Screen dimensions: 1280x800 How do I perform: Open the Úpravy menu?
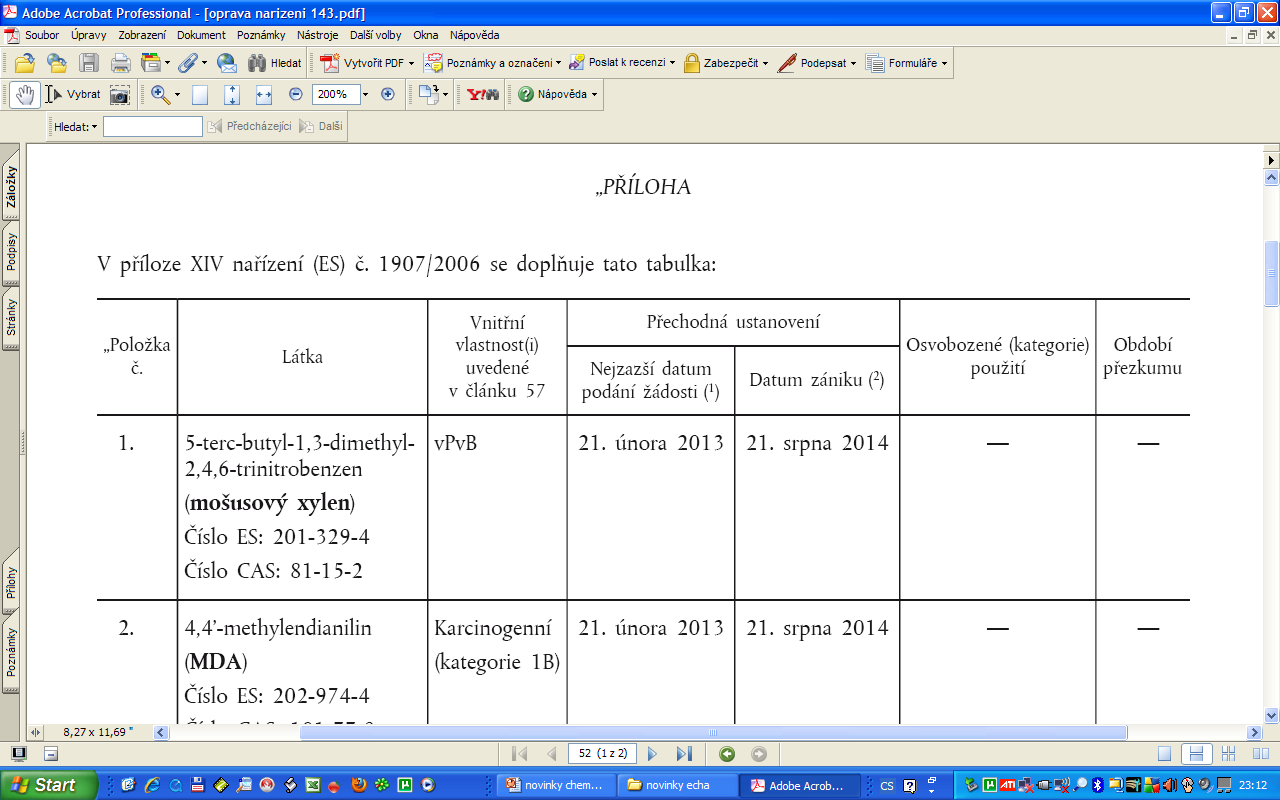(x=89, y=35)
